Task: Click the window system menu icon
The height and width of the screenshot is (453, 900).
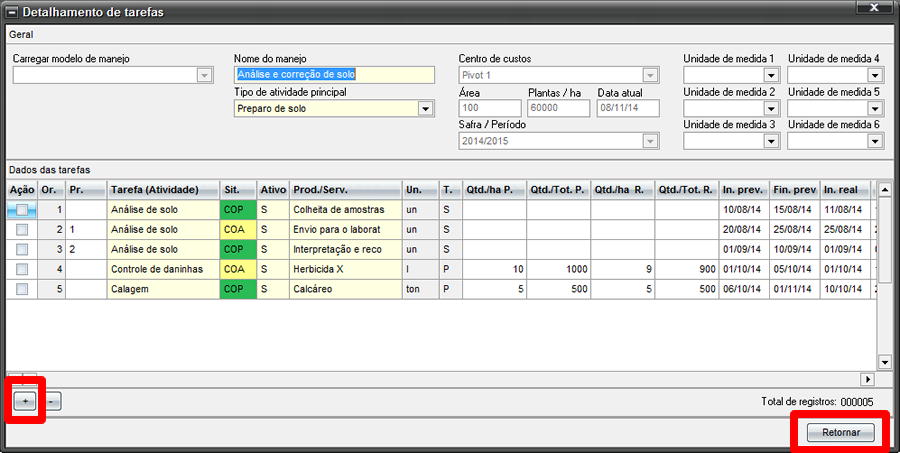Action: 12,12
